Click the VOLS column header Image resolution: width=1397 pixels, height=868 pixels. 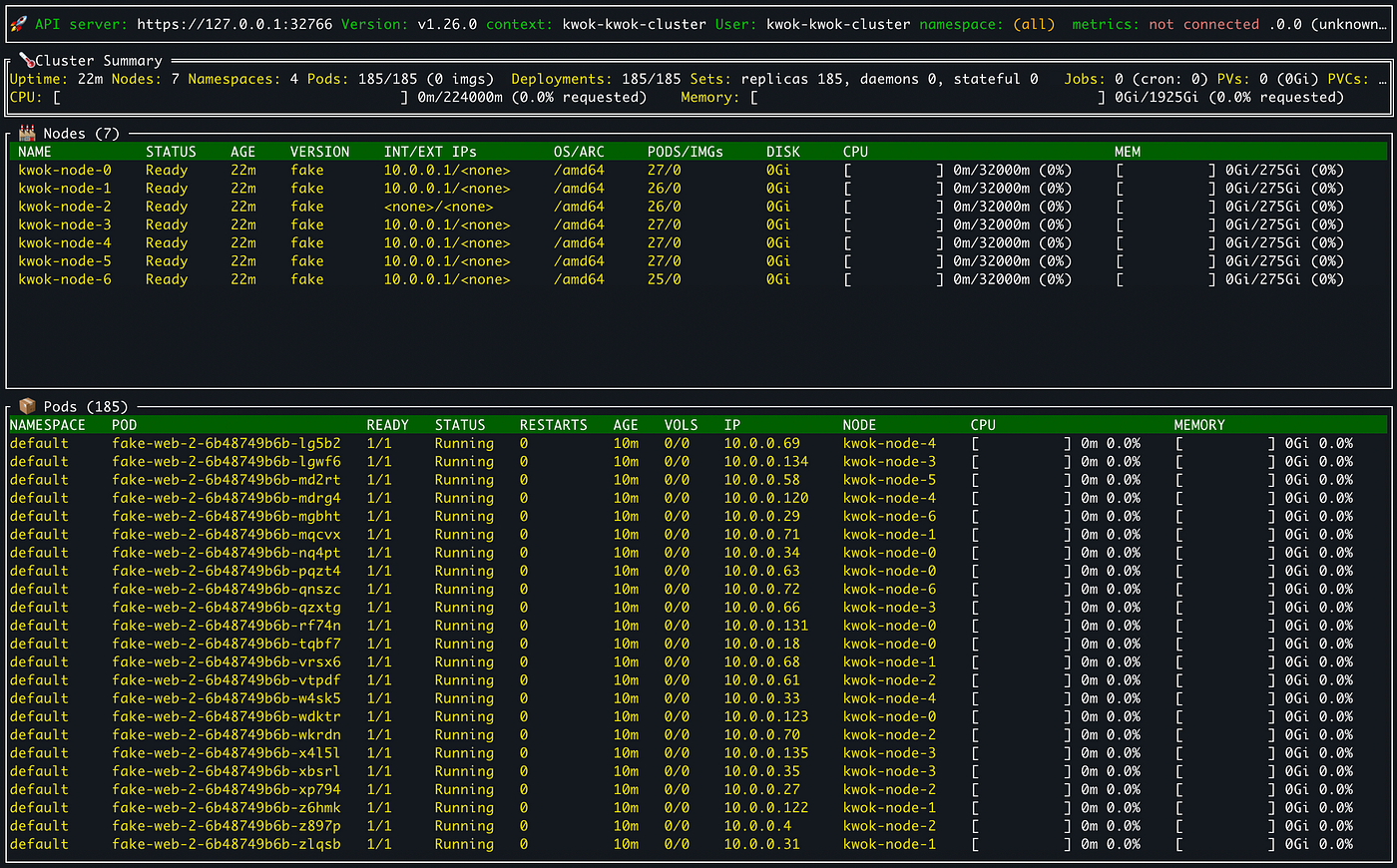pyautogui.click(x=681, y=425)
